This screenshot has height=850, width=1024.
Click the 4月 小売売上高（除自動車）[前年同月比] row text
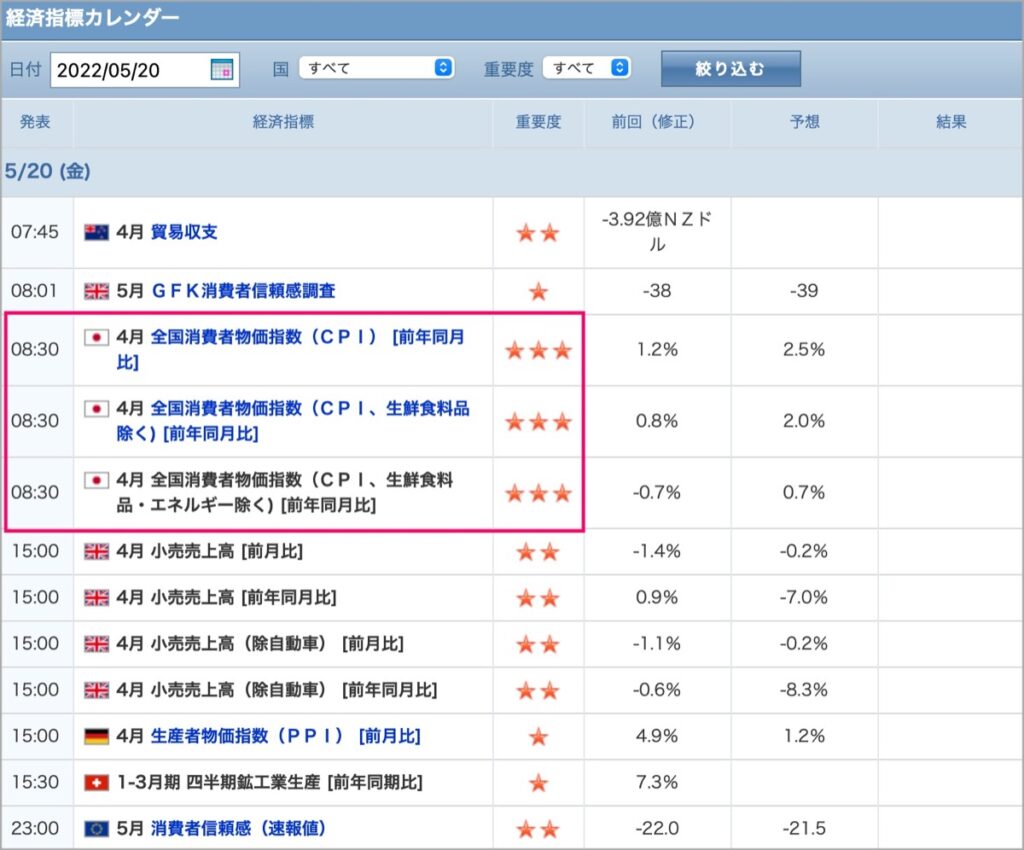coord(277,689)
